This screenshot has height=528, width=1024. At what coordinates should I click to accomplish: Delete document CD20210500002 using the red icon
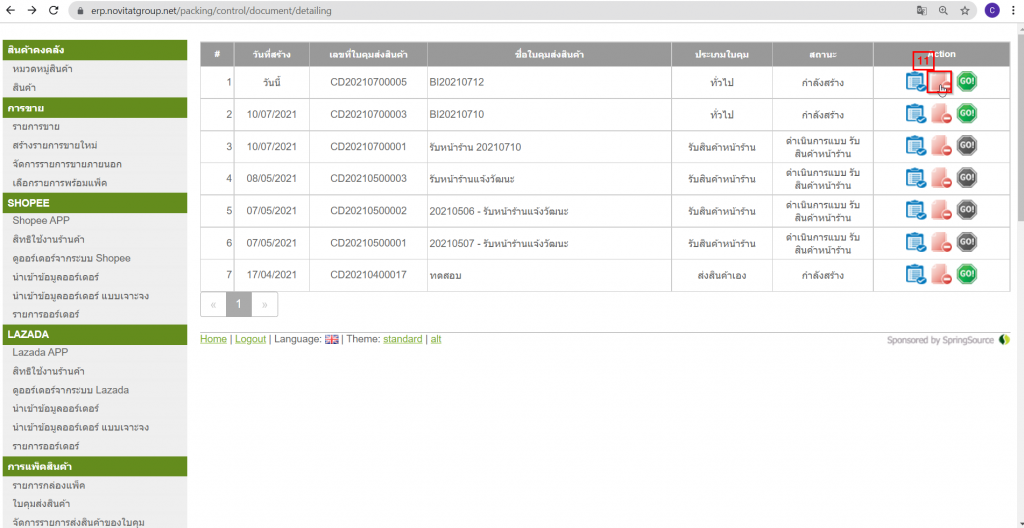[x=941, y=211]
